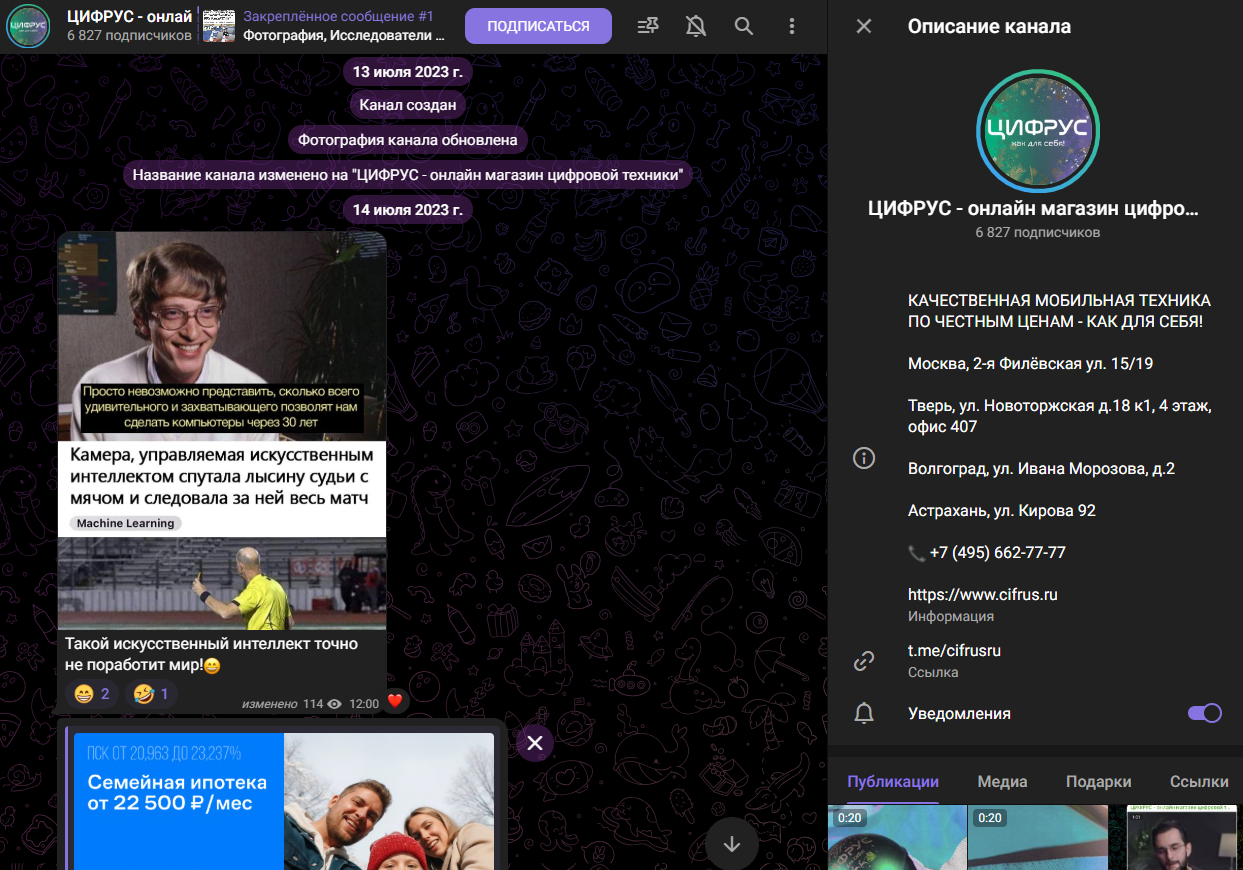Viewport: 1243px width, 870px height.
Task: Open the boost/poll icon in header
Action: point(648,26)
